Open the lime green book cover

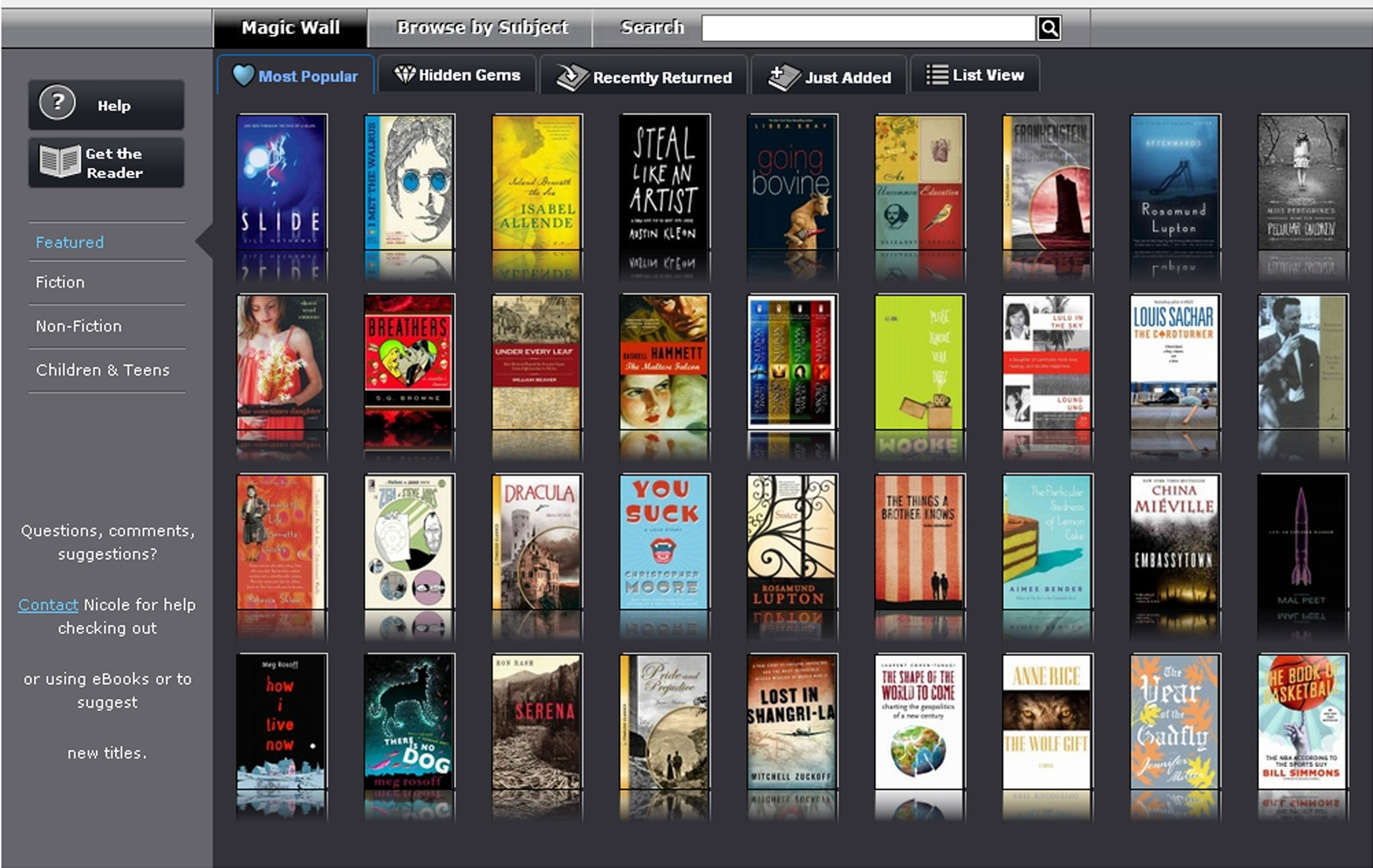click(920, 362)
